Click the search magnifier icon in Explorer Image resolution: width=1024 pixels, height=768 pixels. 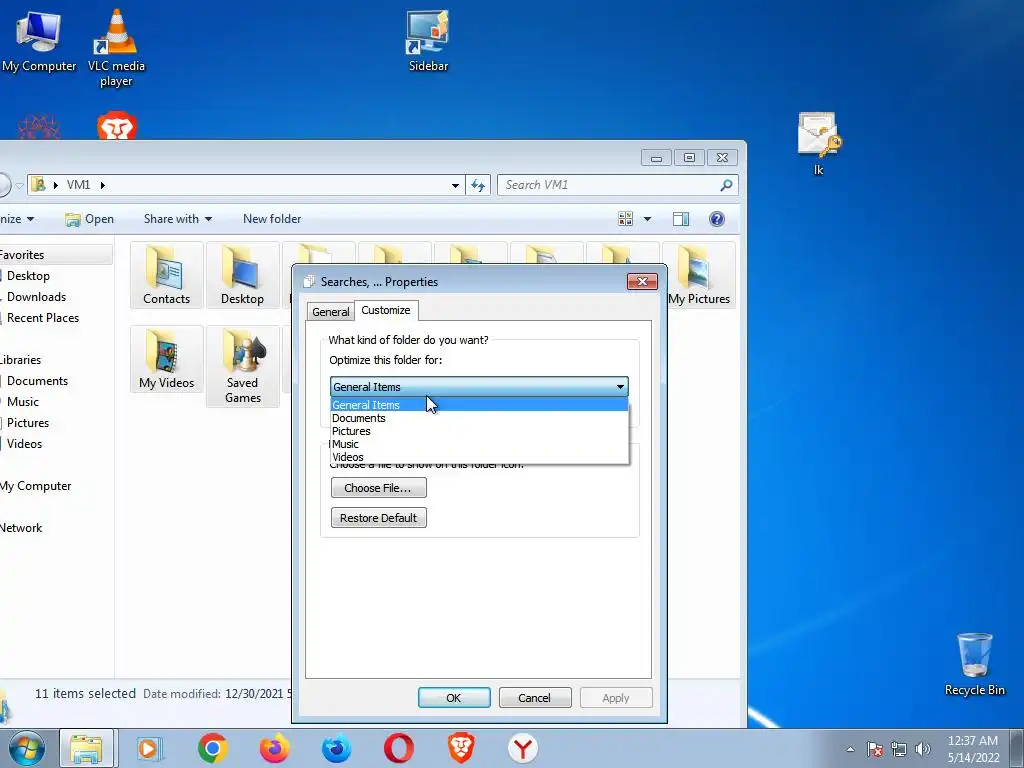tap(726, 185)
